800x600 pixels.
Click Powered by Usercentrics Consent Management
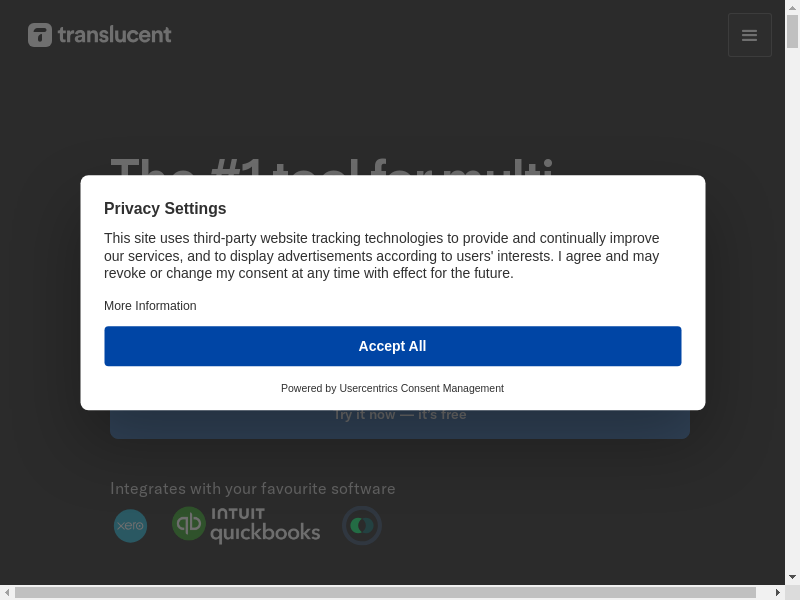tap(392, 388)
